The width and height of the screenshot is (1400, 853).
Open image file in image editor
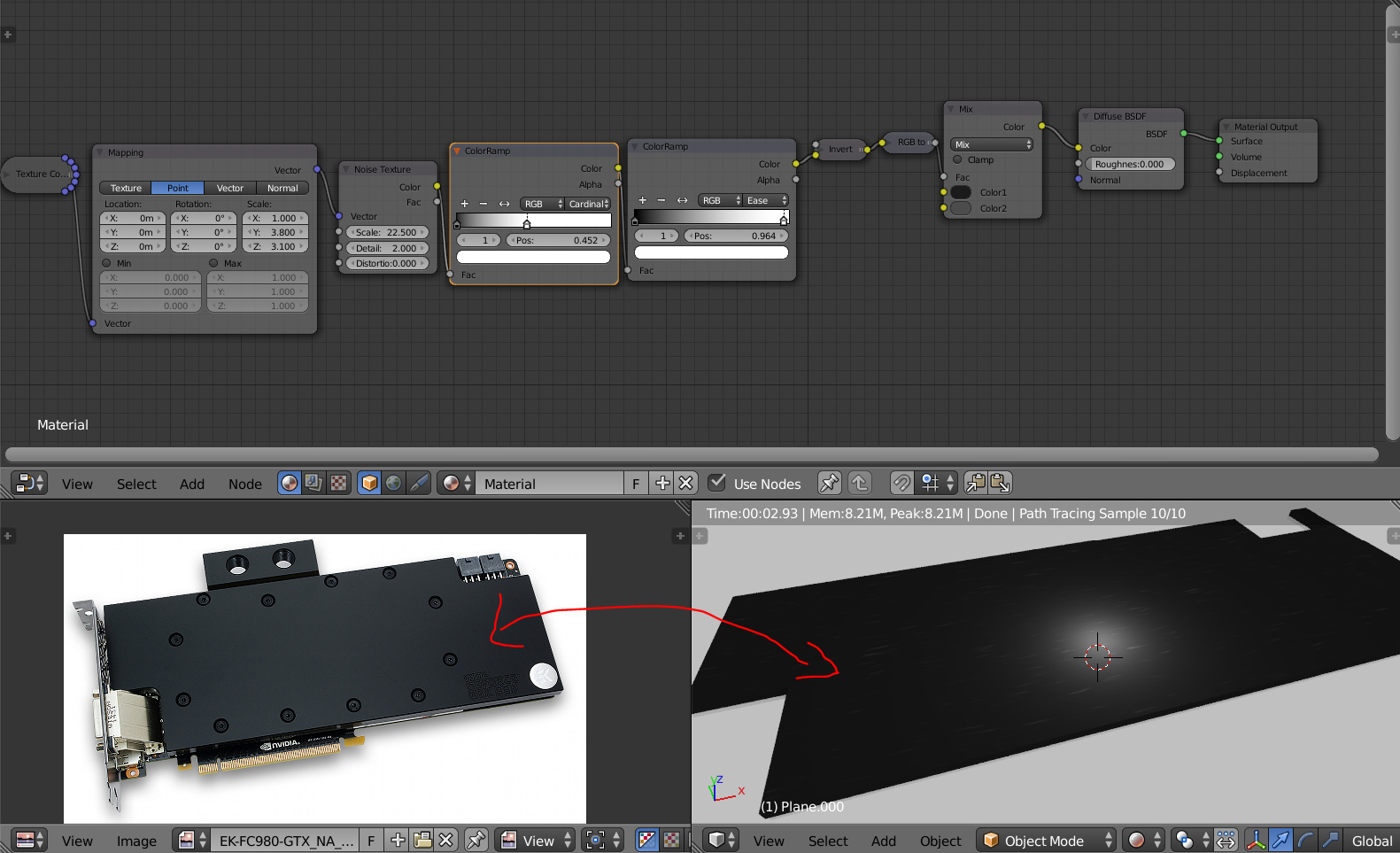[x=422, y=840]
